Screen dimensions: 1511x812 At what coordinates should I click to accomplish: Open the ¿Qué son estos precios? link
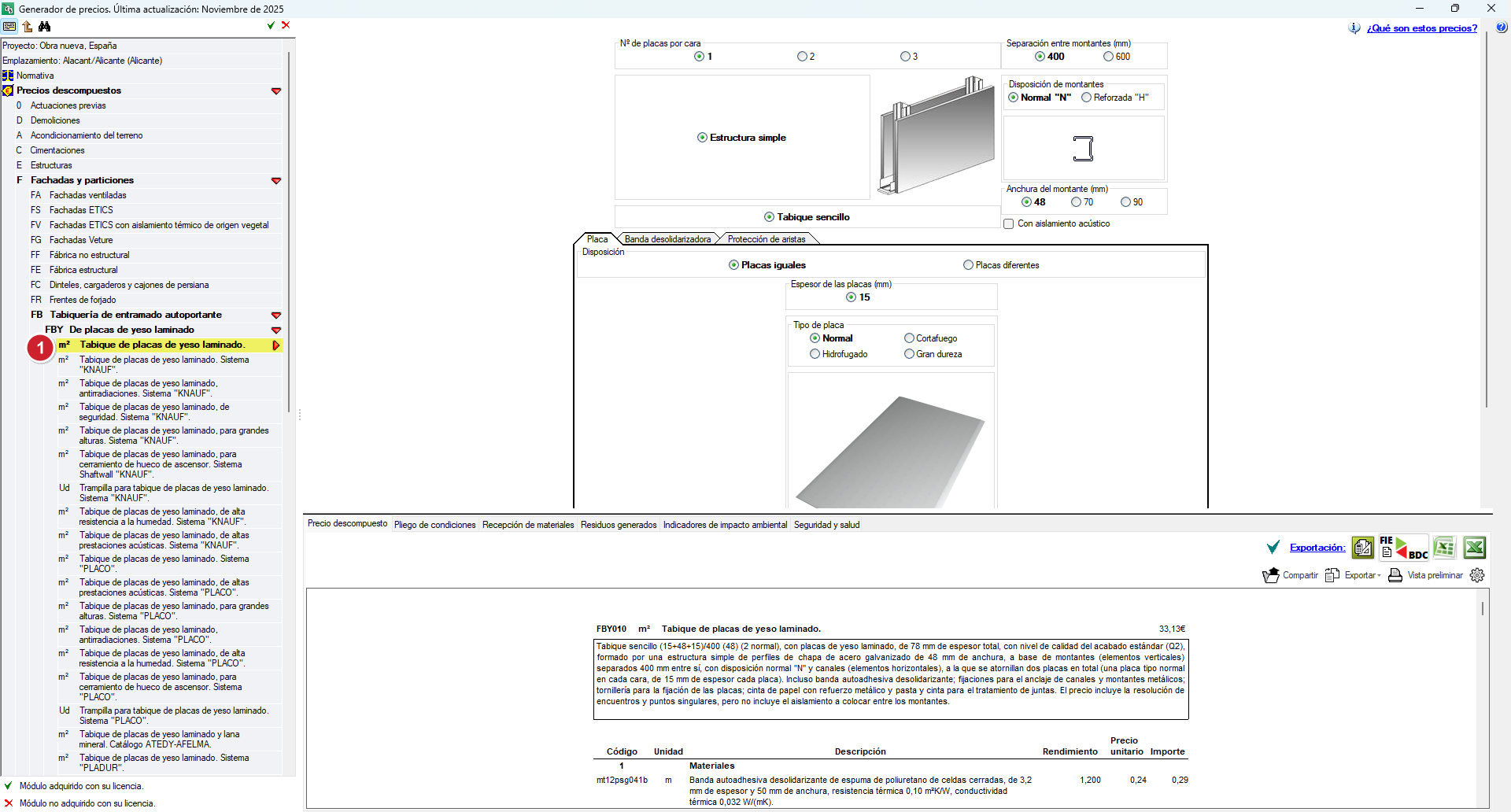(x=1422, y=28)
